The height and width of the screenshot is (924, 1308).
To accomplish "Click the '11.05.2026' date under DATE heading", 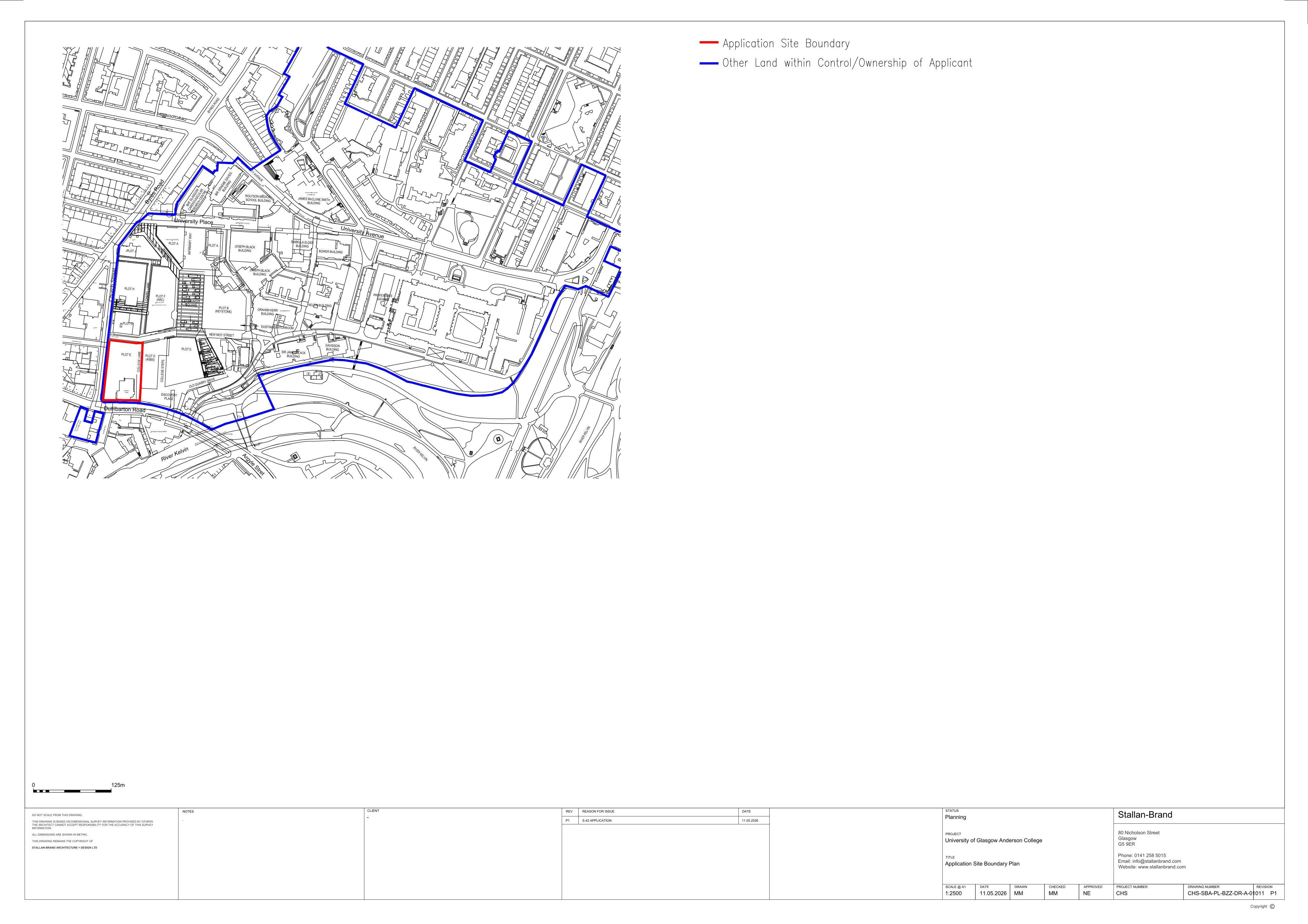I will point(993,893).
